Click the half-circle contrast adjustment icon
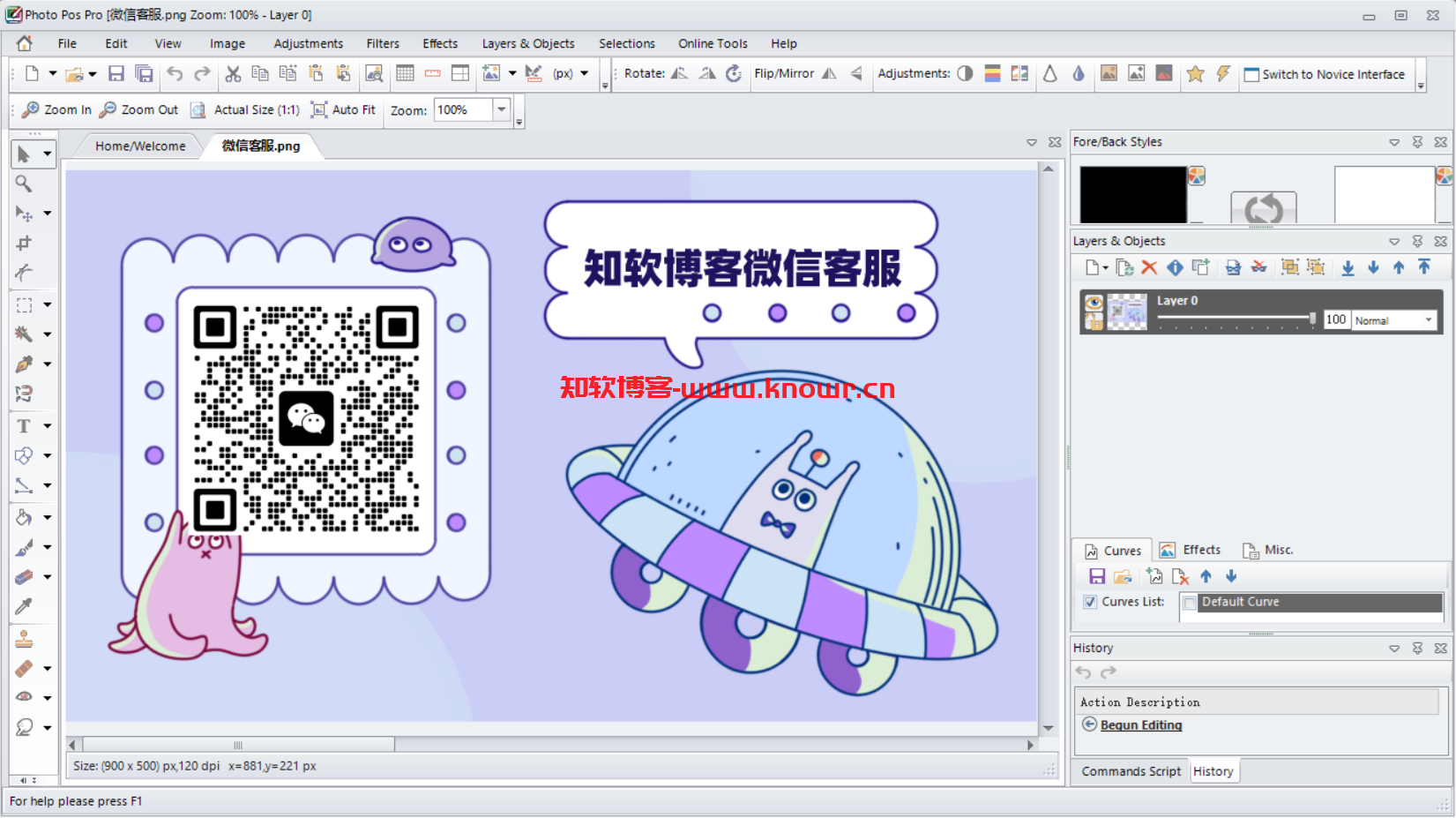Viewport: 1456px width, 818px height. (965, 74)
